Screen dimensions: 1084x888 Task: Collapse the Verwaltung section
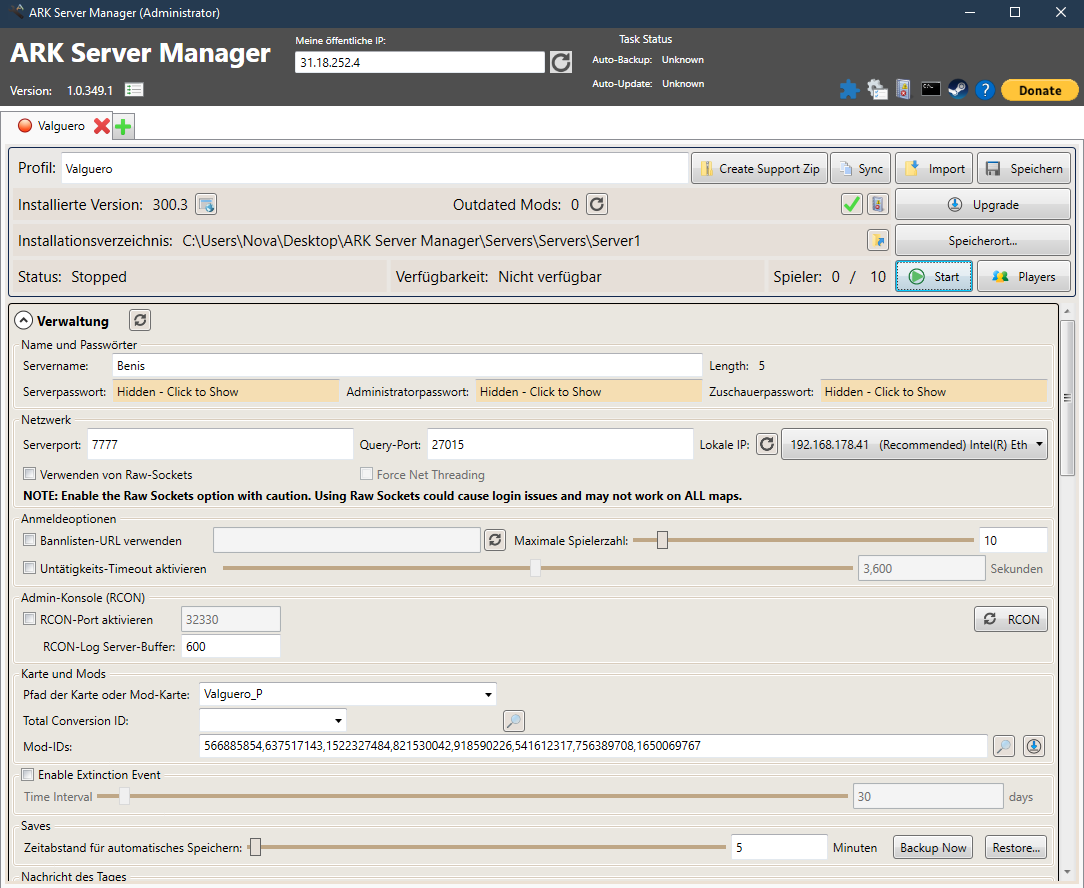[23, 321]
